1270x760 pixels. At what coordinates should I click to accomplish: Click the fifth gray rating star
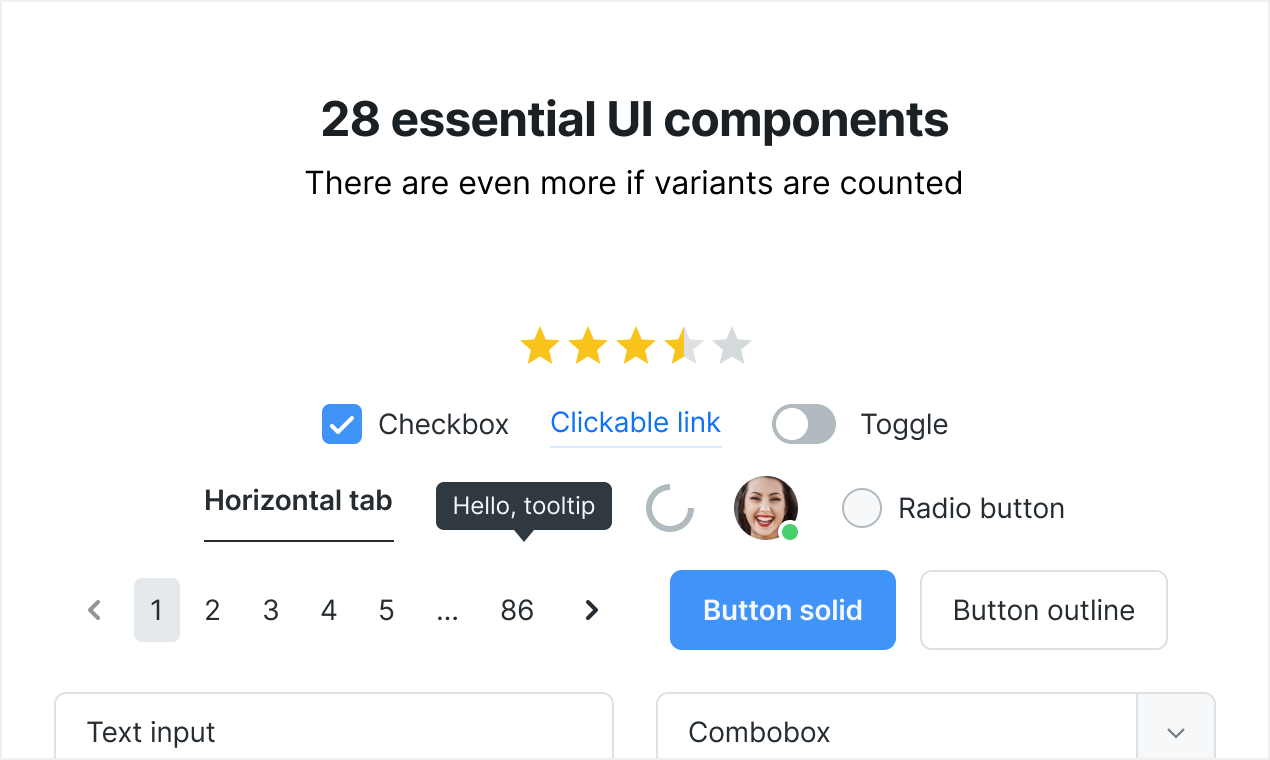click(732, 347)
